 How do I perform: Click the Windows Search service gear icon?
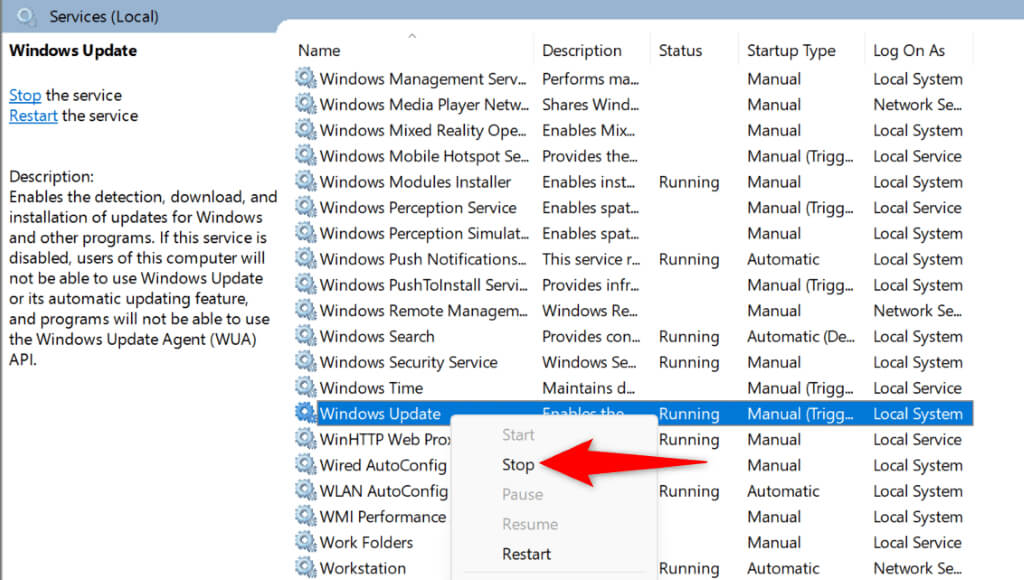click(305, 337)
